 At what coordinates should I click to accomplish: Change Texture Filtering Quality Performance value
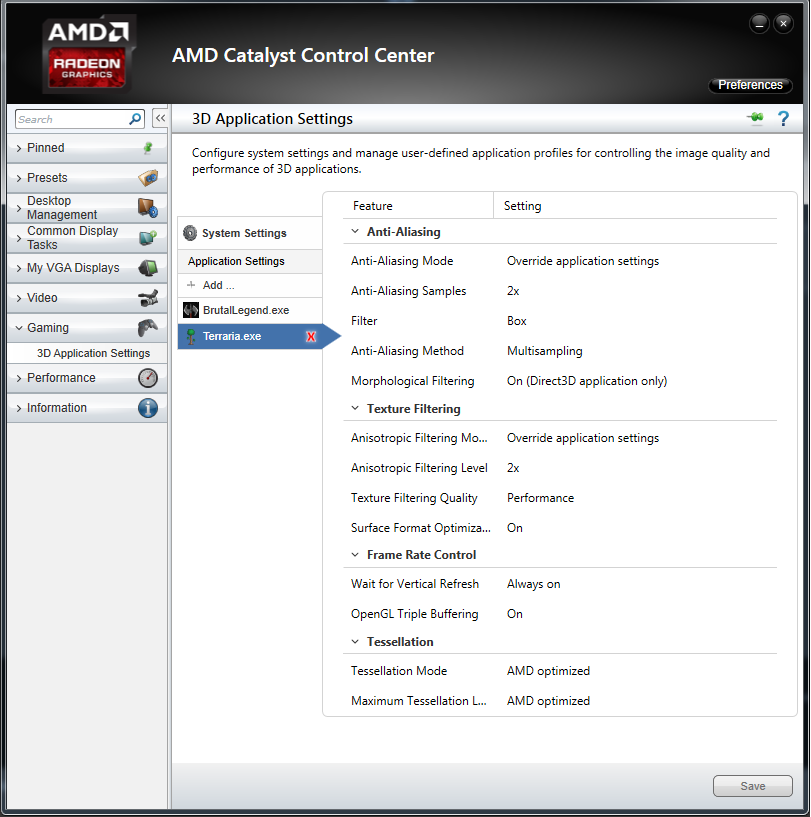pyautogui.click(x=540, y=498)
